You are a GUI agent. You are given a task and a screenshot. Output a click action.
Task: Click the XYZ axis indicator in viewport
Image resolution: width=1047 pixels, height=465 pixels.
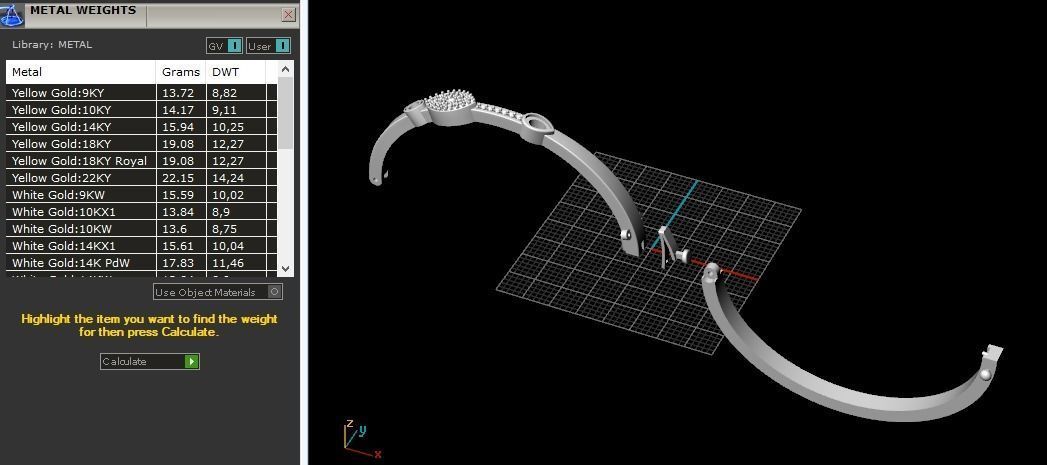pyautogui.click(x=362, y=439)
